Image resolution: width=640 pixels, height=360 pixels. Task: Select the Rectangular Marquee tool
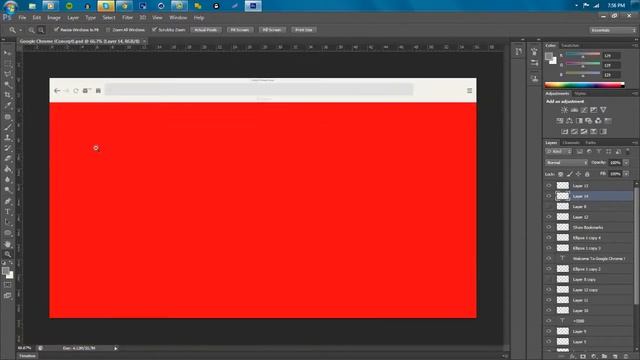tap(8, 64)
